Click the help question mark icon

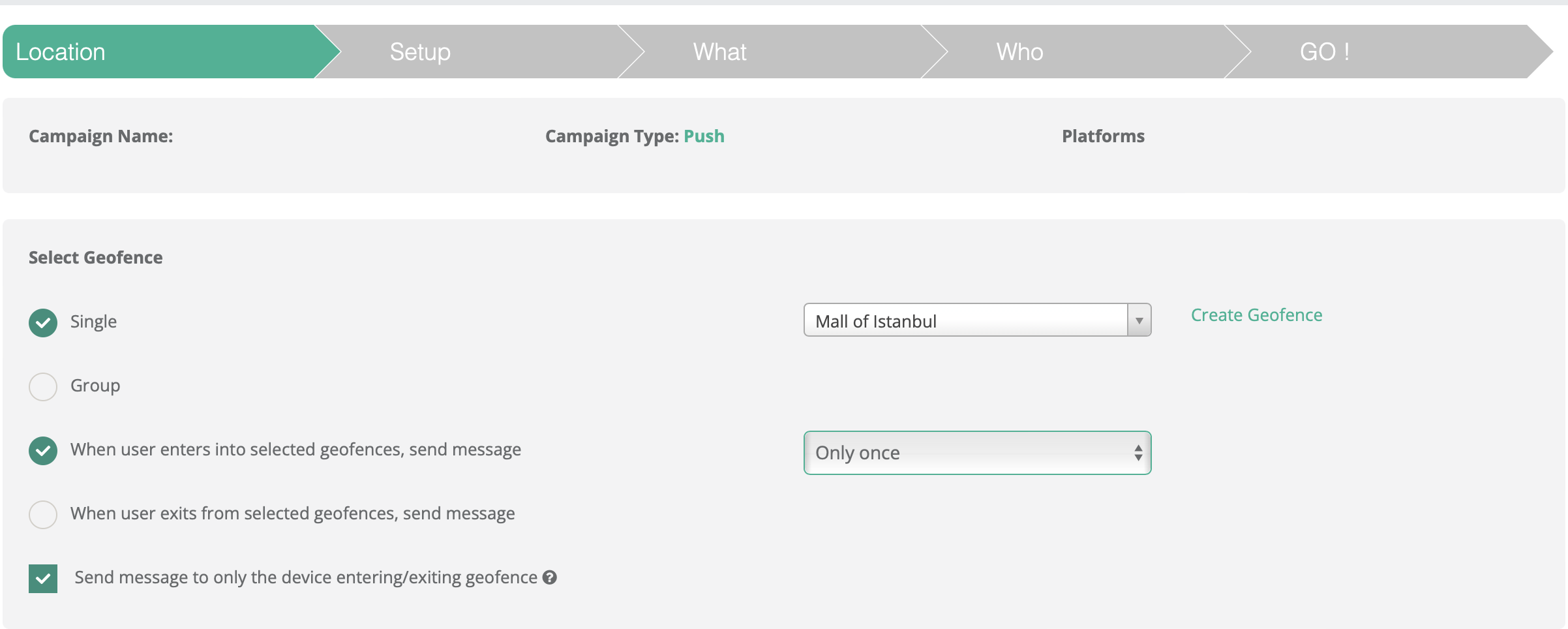[550, 577]
